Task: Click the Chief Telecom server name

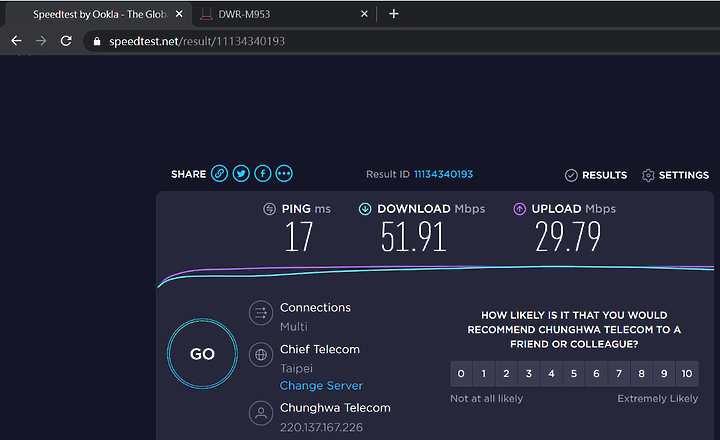Action: [320, 349]
